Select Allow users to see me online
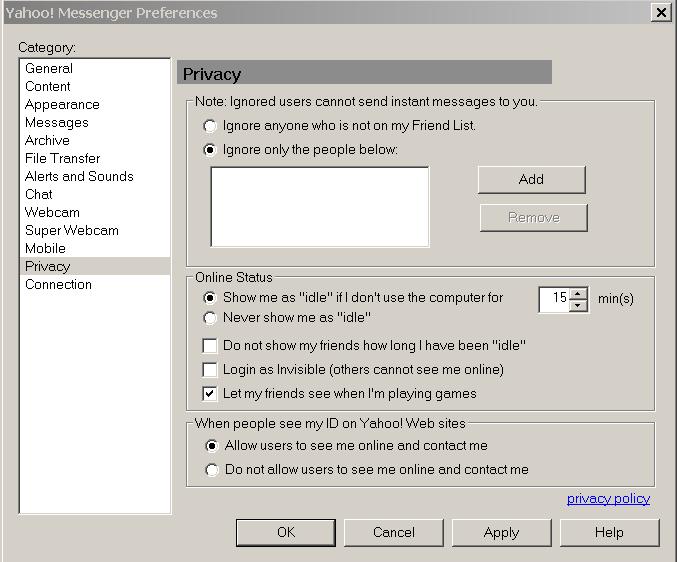 [212, 446]
